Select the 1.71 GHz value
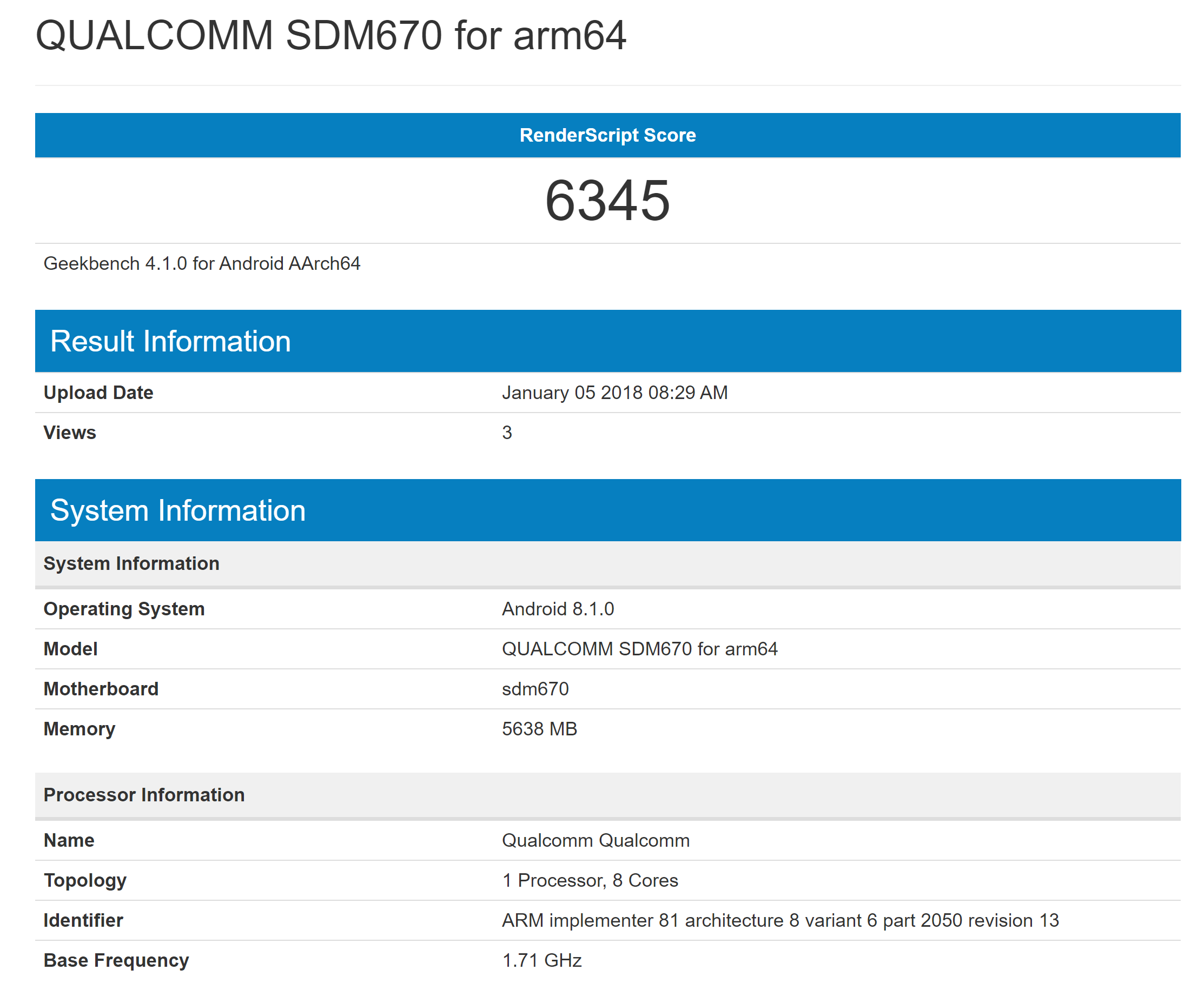The width and height of the screenshot is (1204, 983). (541, 961)
